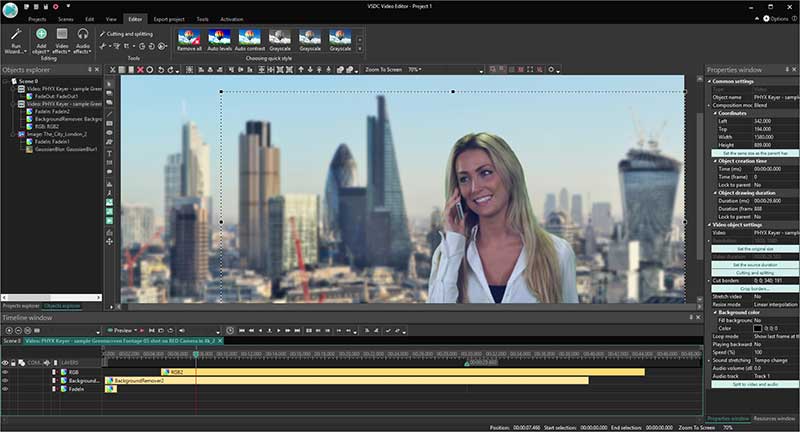Click the red record icon in title bar
The image size is (800, 432).
point(56,7)
